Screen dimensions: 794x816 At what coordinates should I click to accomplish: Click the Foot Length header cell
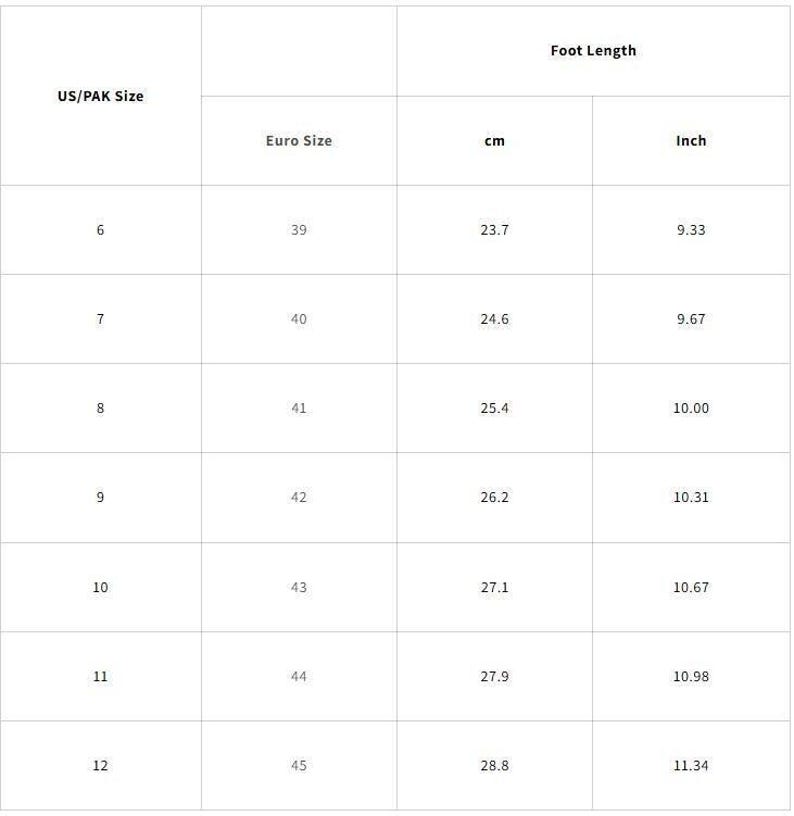pos(593,51)
